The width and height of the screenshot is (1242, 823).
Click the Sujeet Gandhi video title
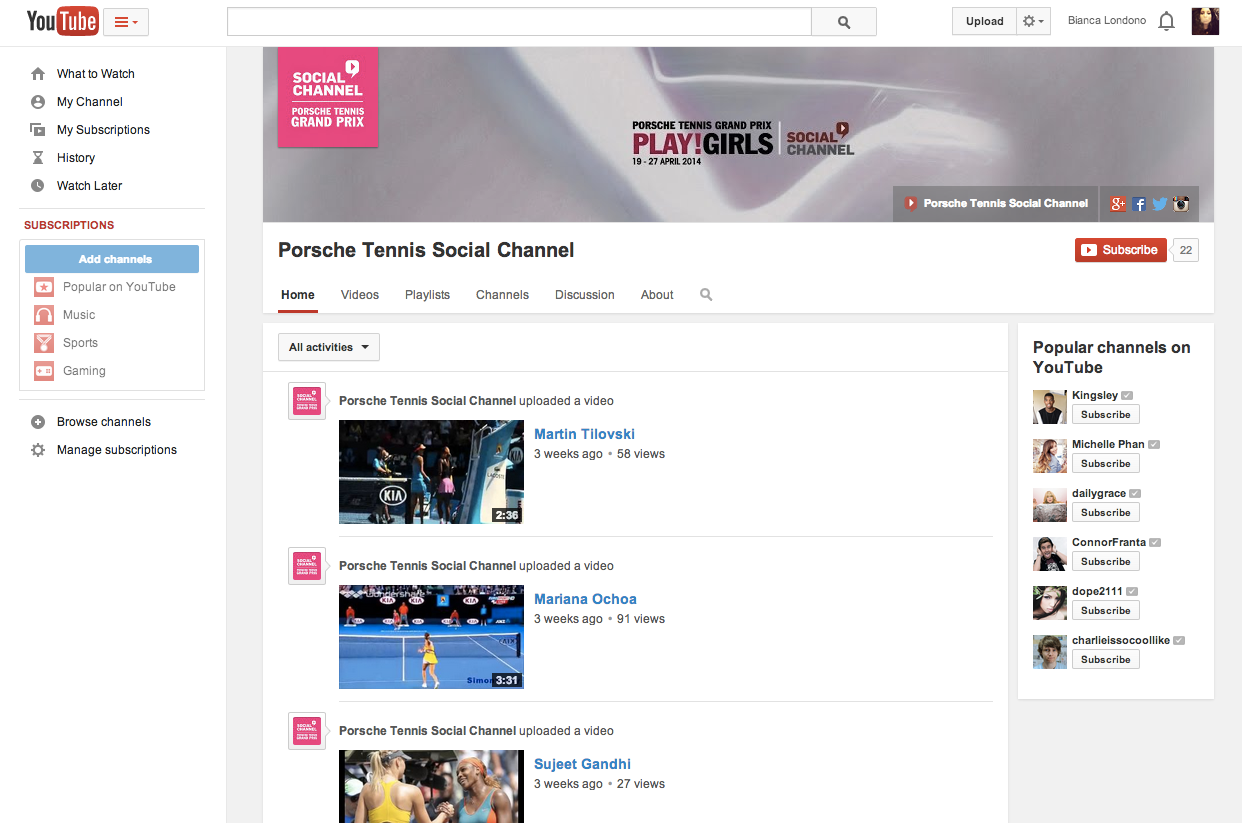pyautogui.click(x=582, y=764)
